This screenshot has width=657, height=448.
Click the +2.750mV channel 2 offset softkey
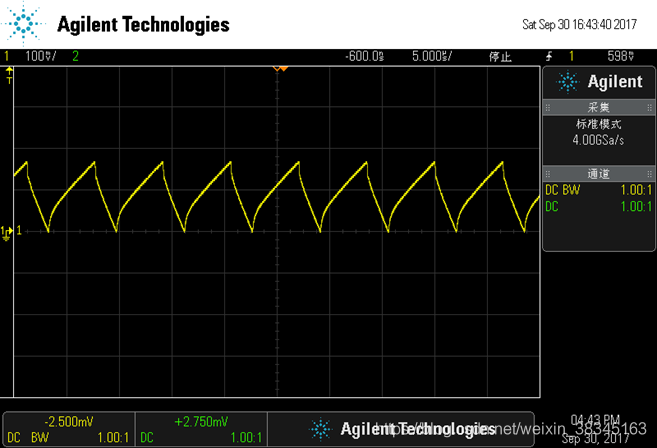(x=201, y=429)
